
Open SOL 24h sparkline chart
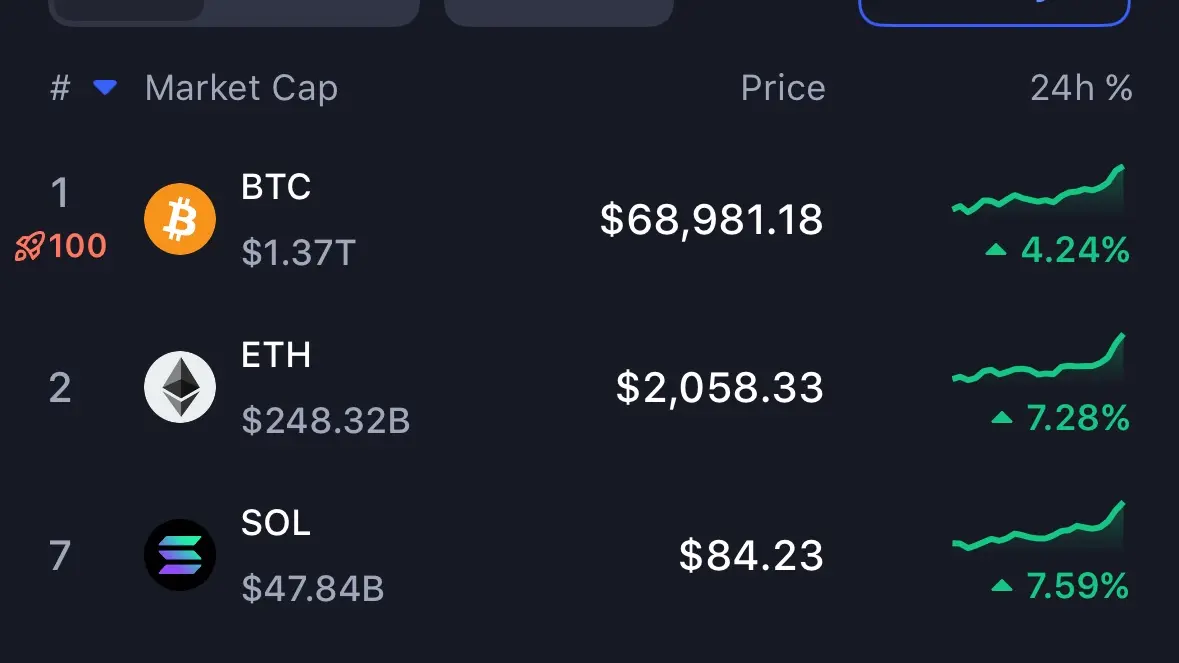1039,528
